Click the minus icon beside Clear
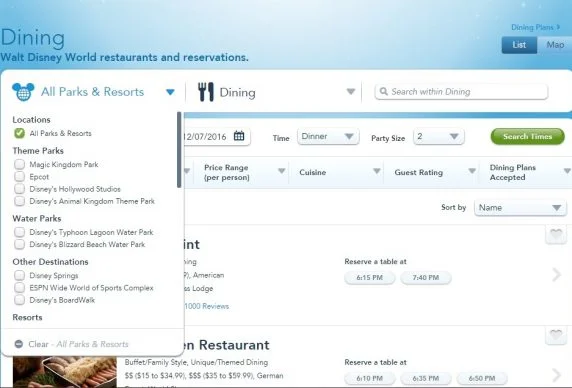The height and width of the screenshot is (388, 572). [x=19, y=344]
